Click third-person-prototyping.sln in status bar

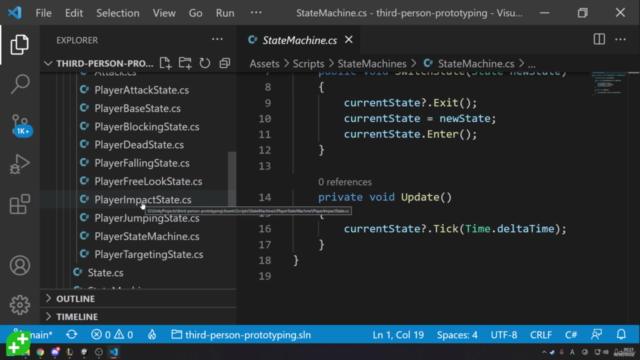241,335
